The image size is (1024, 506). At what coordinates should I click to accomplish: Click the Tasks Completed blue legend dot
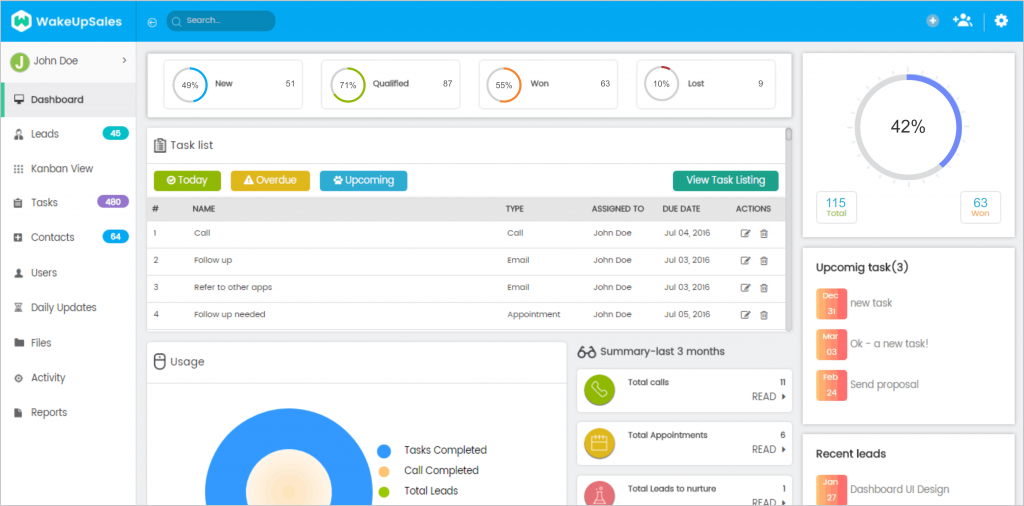384,451
